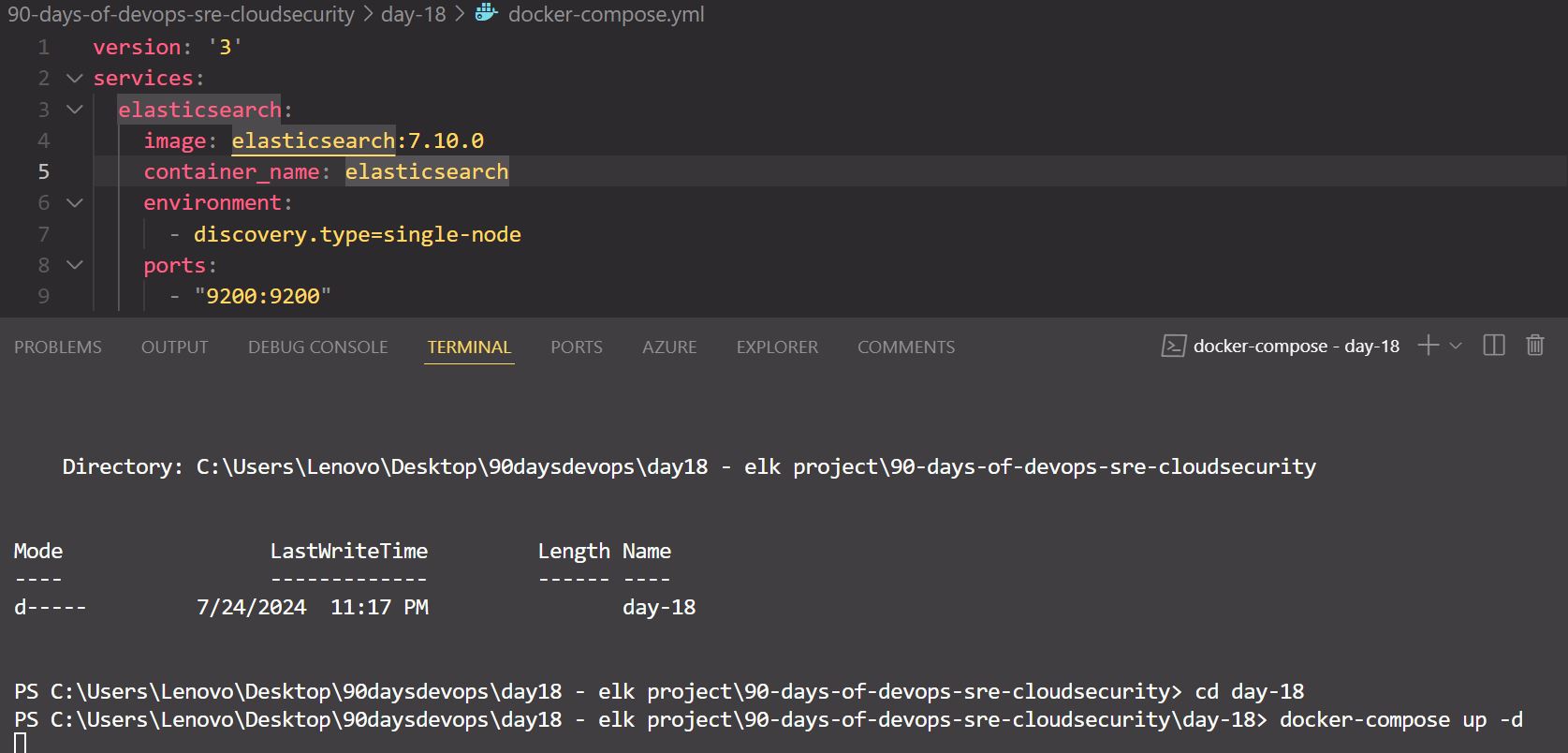Kill terminal with the trash icon
This screenshot has width=1568, height=753.
click(x=1535, y=346)
